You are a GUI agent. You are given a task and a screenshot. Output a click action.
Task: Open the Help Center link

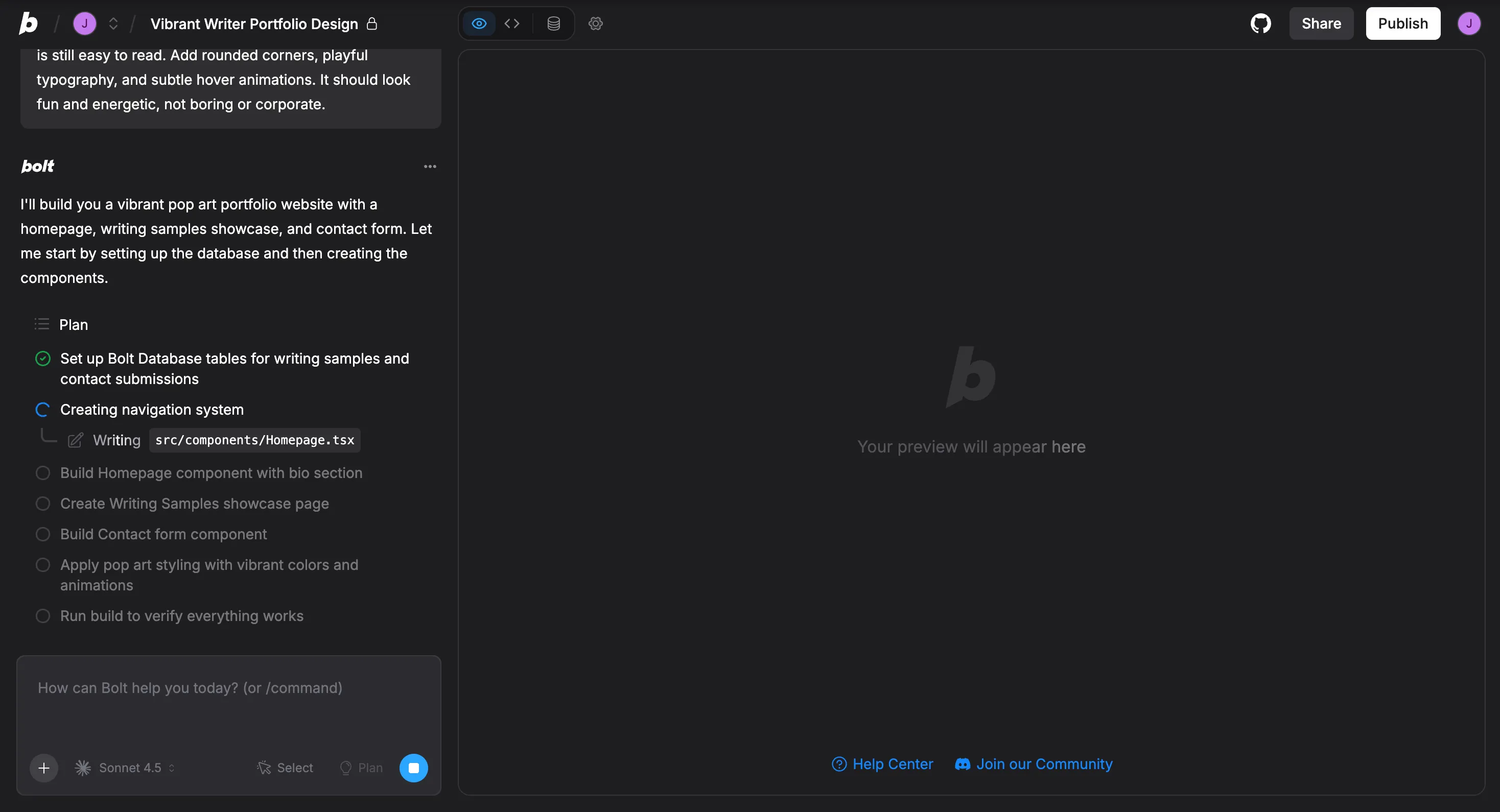pos(882,763)
